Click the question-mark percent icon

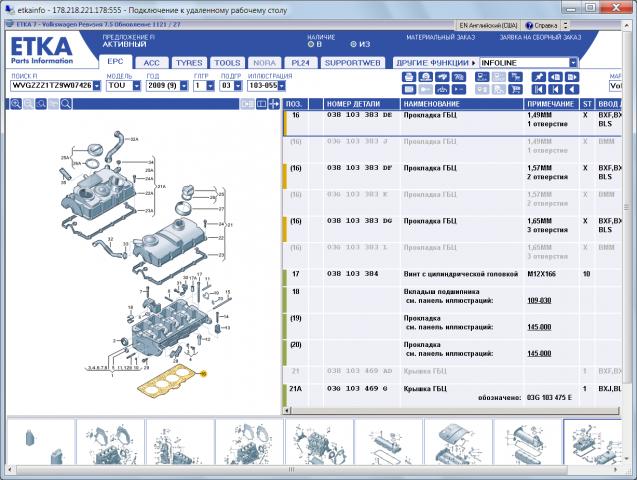459,77
